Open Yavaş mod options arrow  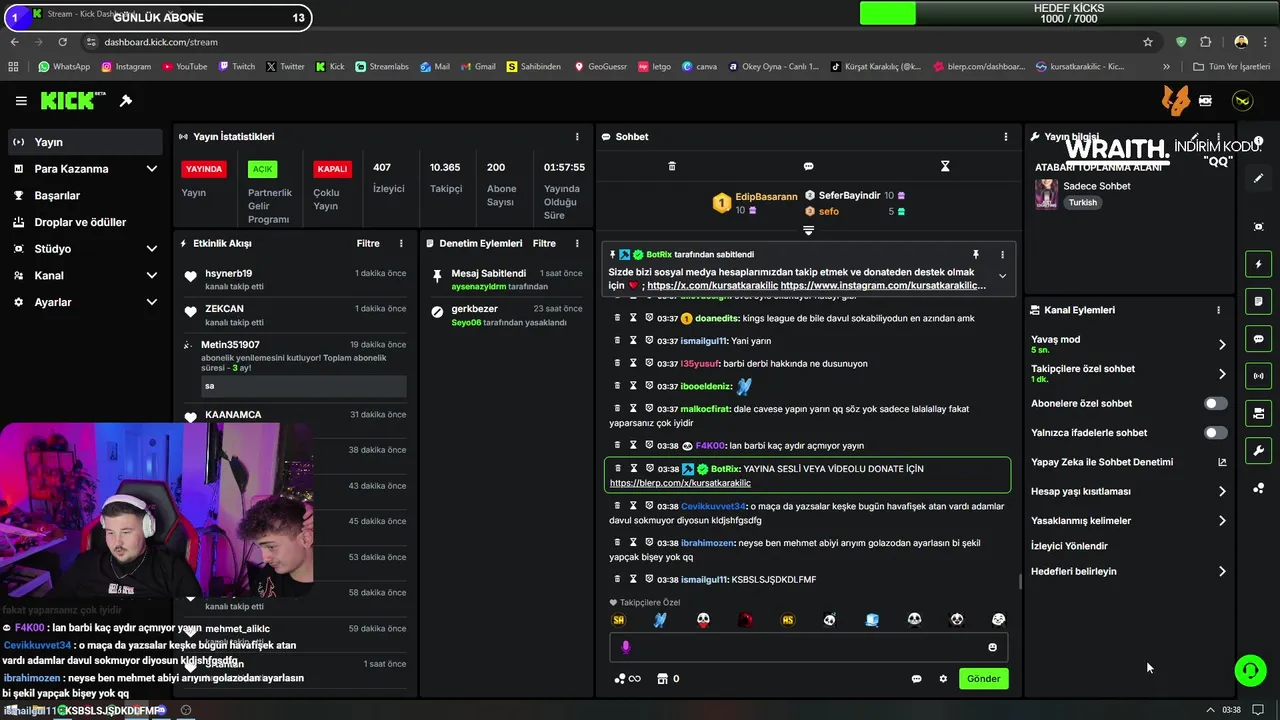[1222, 344]
